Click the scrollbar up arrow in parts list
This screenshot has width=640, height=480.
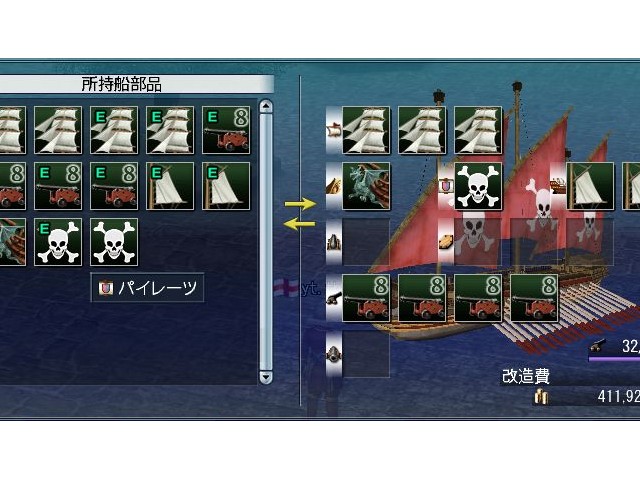point(266,106)
